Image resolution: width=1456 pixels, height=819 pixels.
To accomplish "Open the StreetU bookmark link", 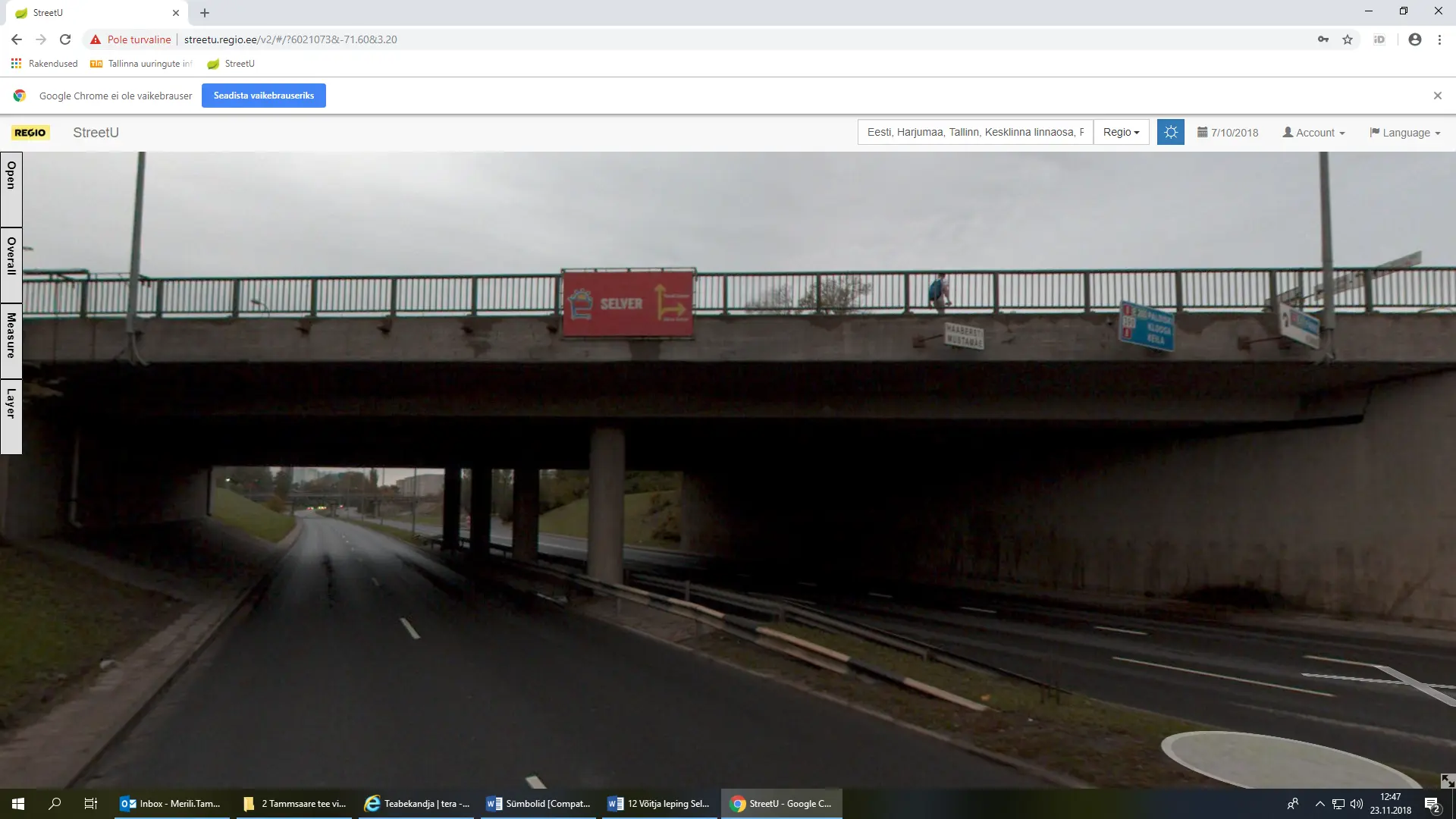I will 231,64.
